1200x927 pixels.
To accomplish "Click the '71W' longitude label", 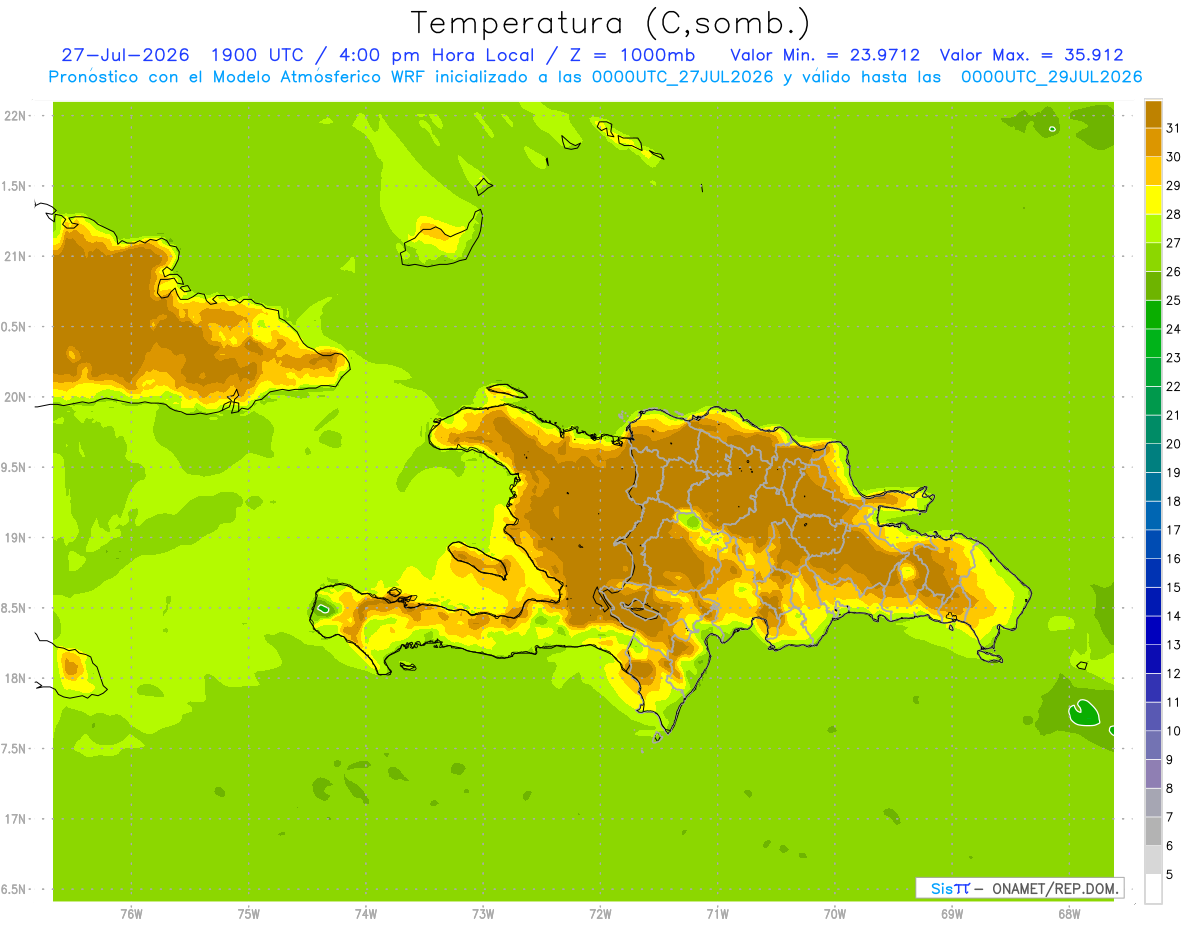I will tap(717, 914).
